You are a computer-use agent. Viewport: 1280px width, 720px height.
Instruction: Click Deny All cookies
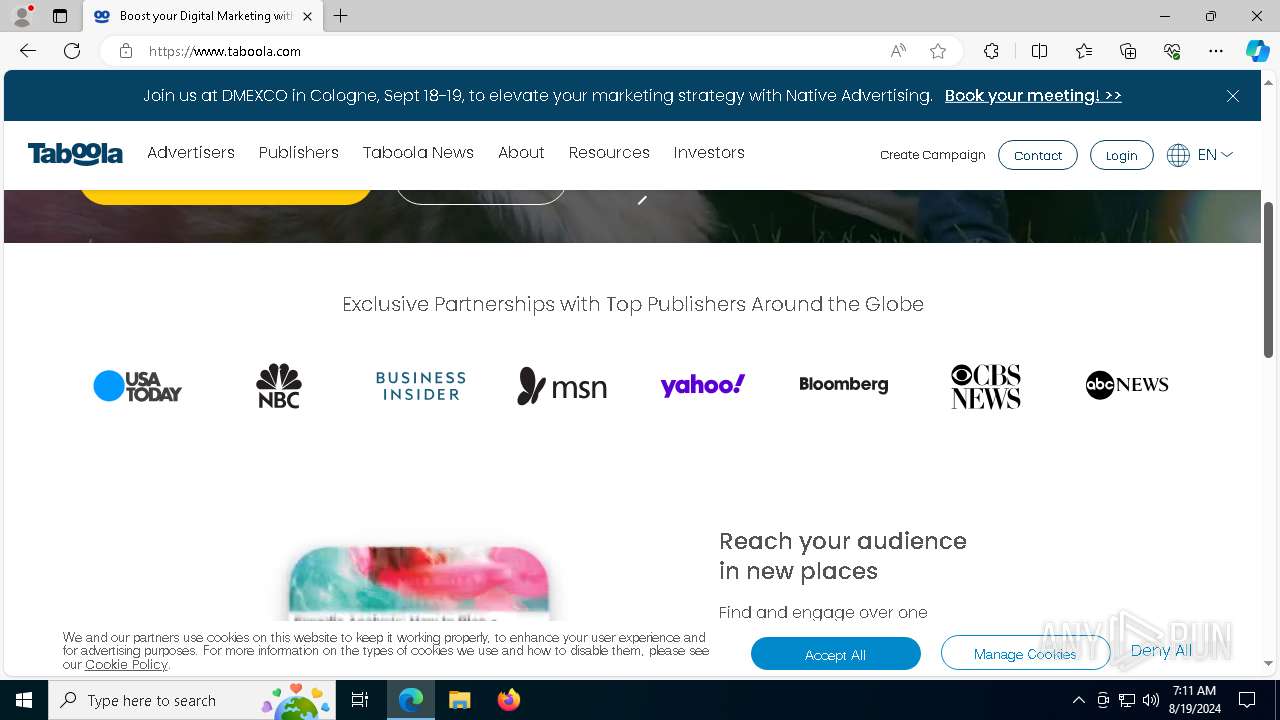(x=1161, y=650)
